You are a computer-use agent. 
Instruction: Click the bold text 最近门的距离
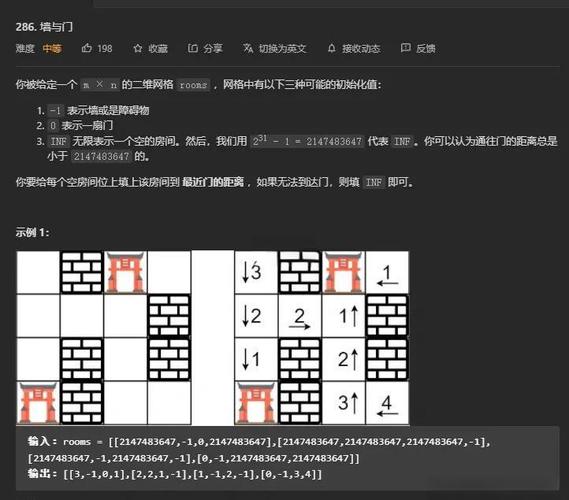pyautogui.click(x=213, y=181)
